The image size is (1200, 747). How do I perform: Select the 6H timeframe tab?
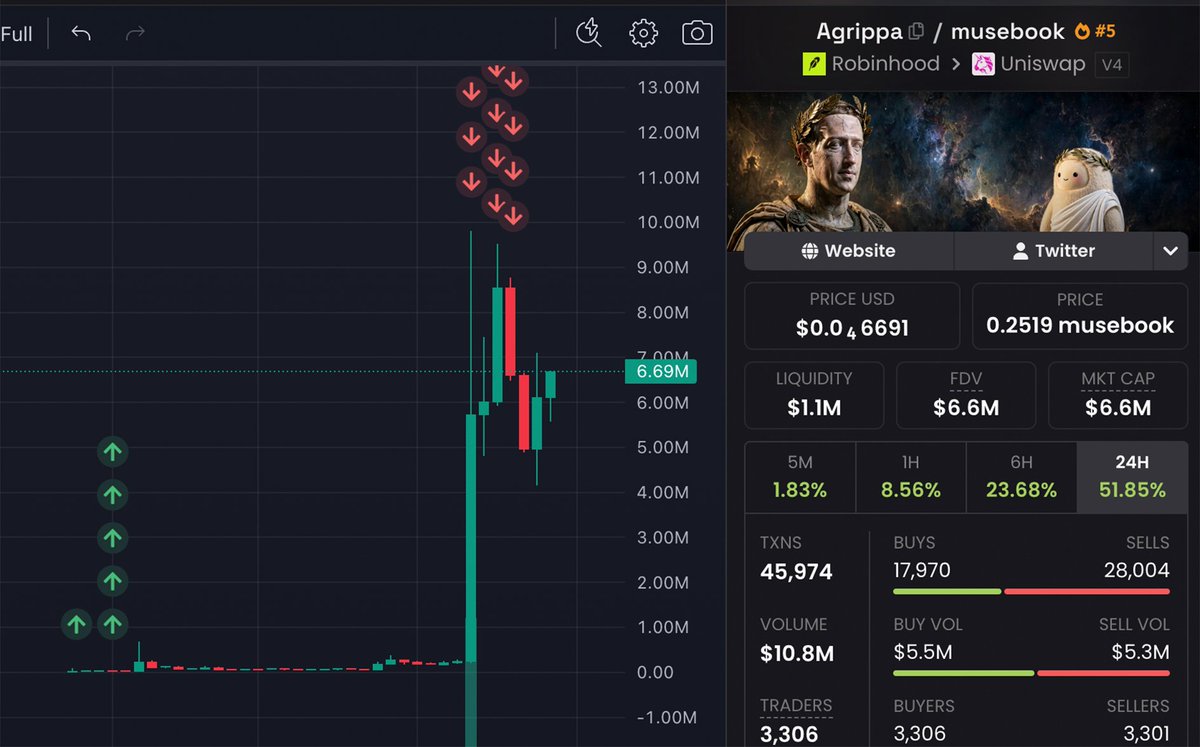pos(1021,477)
